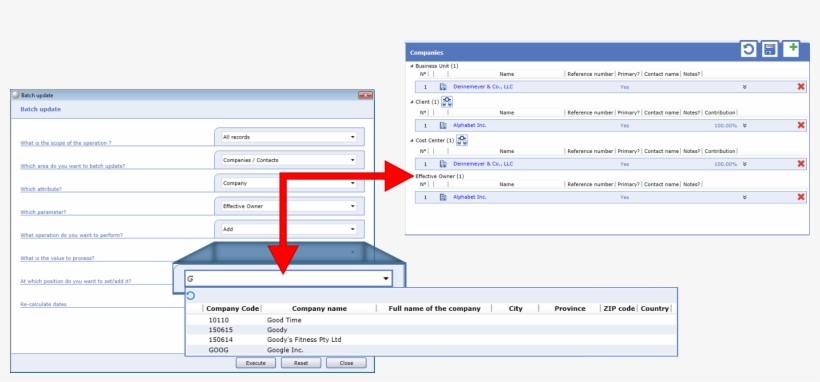The width and height of the screenshot is (820, 382).
Task: Expand details chevron on Effective Owner Alphabet row
Action: (x=744, y=197)
